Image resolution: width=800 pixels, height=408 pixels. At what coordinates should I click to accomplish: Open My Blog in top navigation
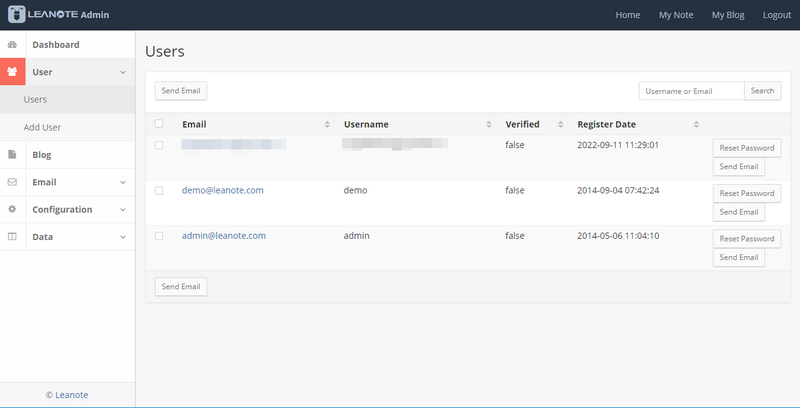pos(728,15)
